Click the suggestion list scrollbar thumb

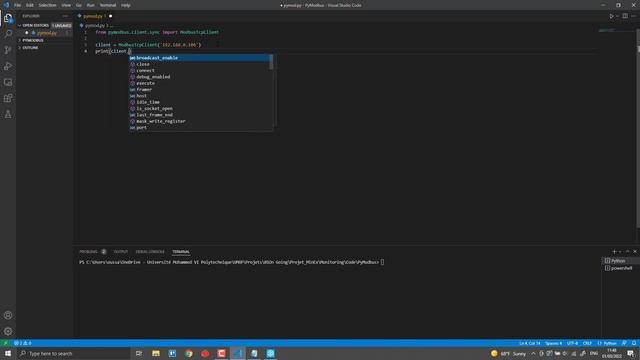[x=271, y=62]
